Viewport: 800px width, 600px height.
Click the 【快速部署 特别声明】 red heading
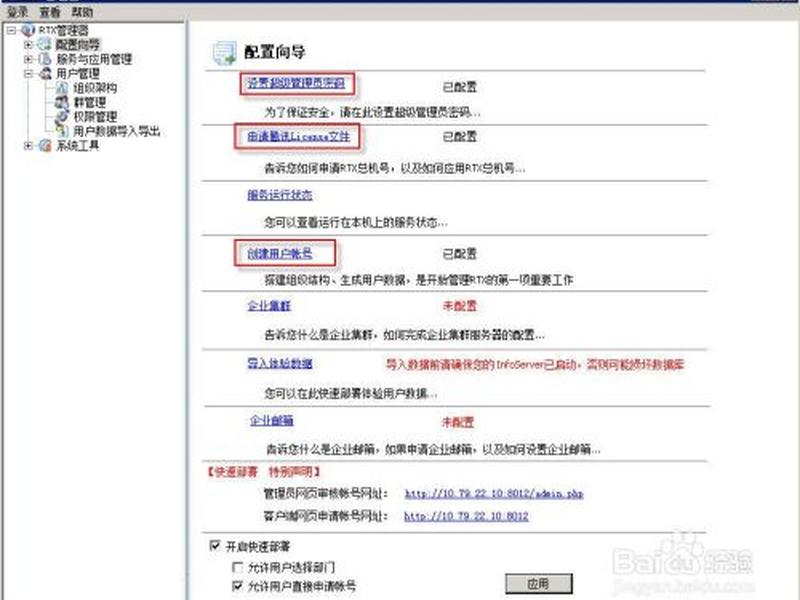263,472
